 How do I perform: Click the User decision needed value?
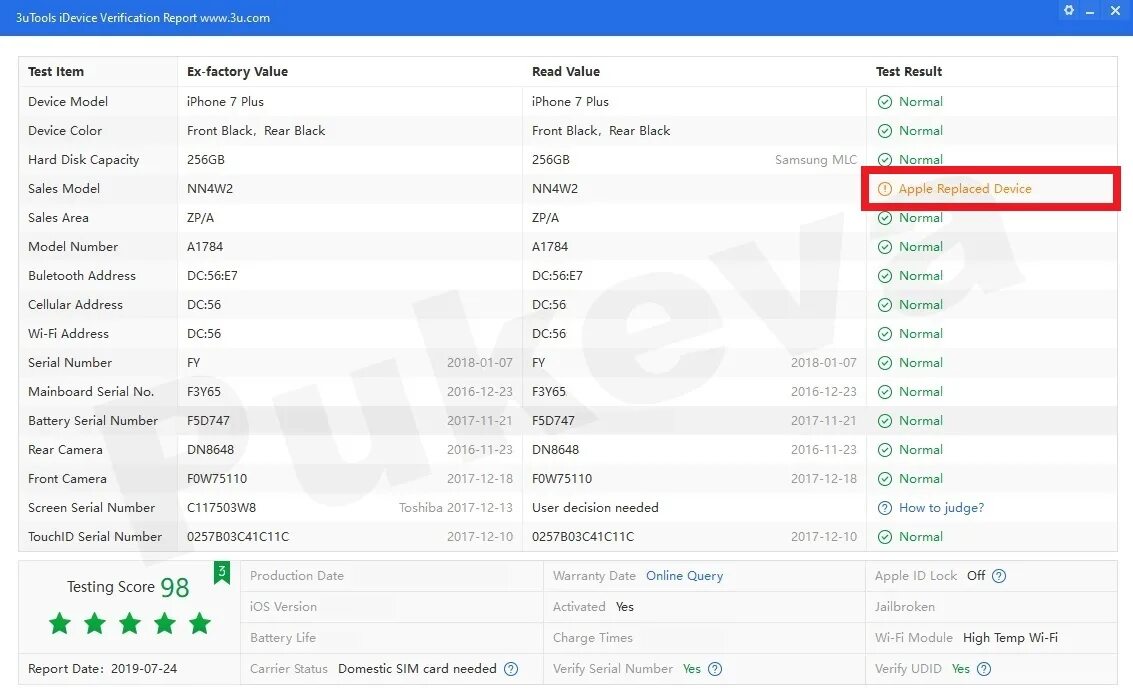[595, 508]
